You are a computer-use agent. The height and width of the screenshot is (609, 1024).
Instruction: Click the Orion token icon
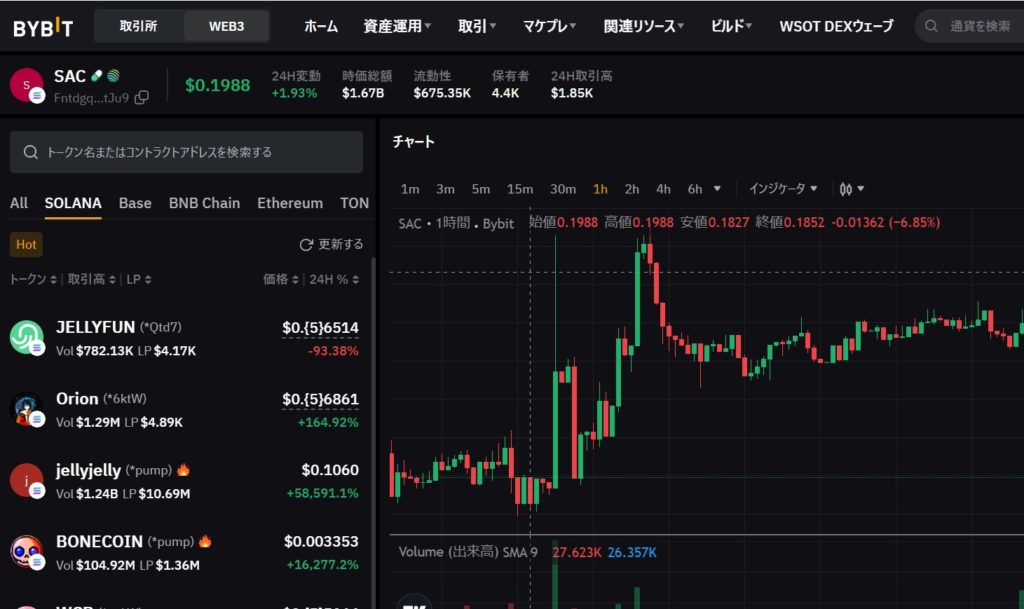point(27,409)
